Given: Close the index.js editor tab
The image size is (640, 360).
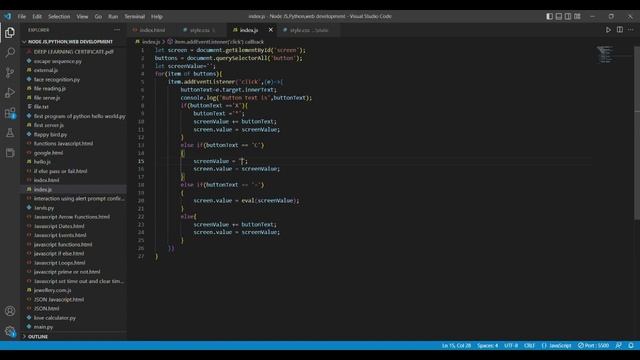Looking at the screenshot, I should pyautogui.click(x=270, y=30).
